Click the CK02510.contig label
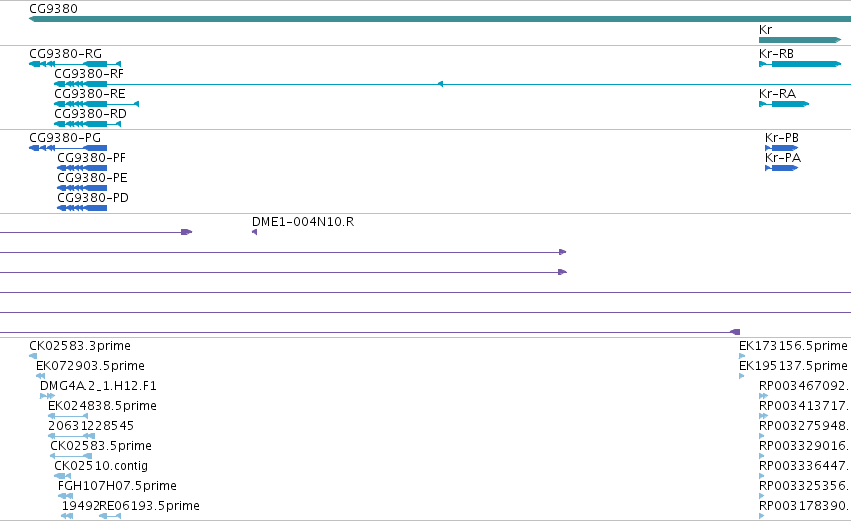This screenshot has width=851, height=521. pos(101,466)
